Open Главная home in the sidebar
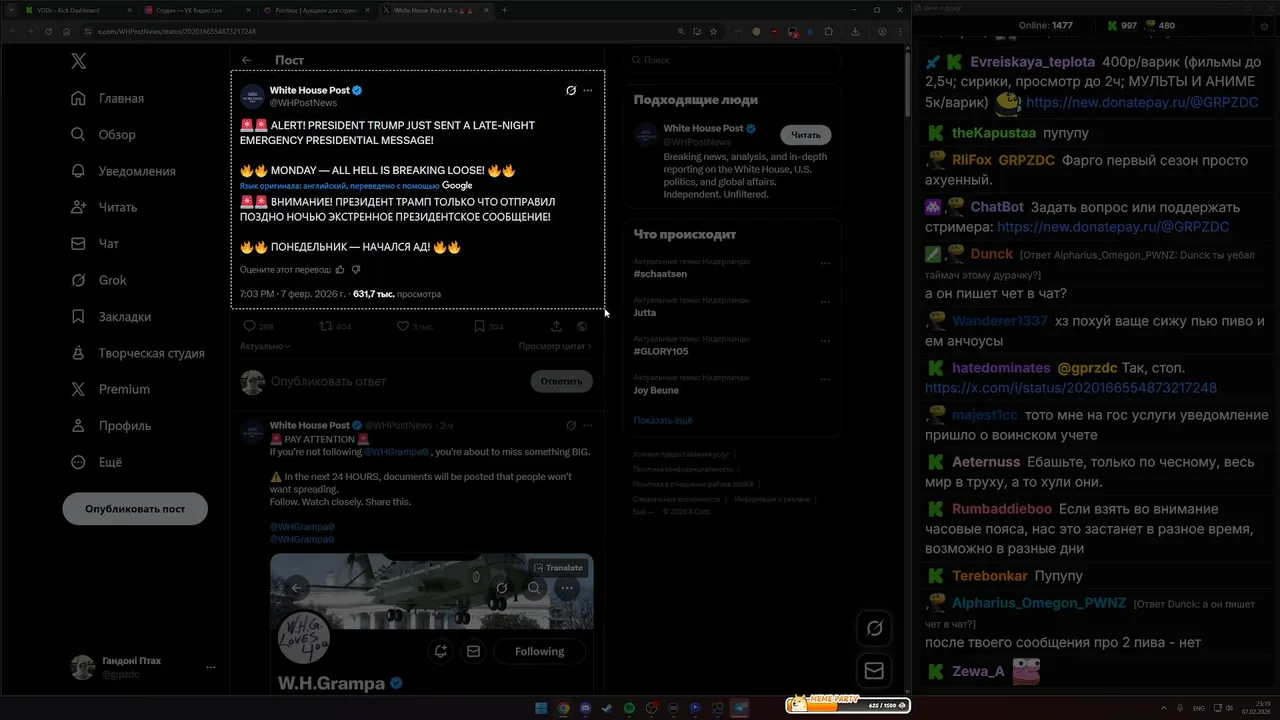The width and height of the screenshot is (1280, 720). pos(108,98)
